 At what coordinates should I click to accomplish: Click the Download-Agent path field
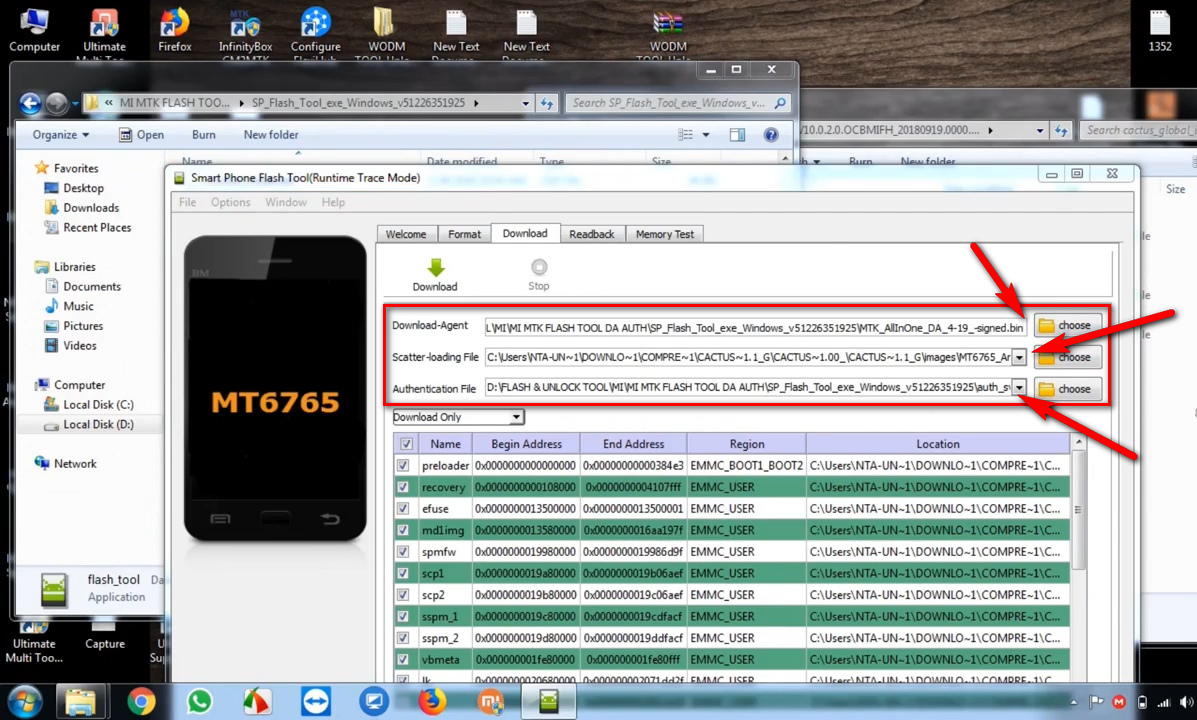[x=755, y=328]
